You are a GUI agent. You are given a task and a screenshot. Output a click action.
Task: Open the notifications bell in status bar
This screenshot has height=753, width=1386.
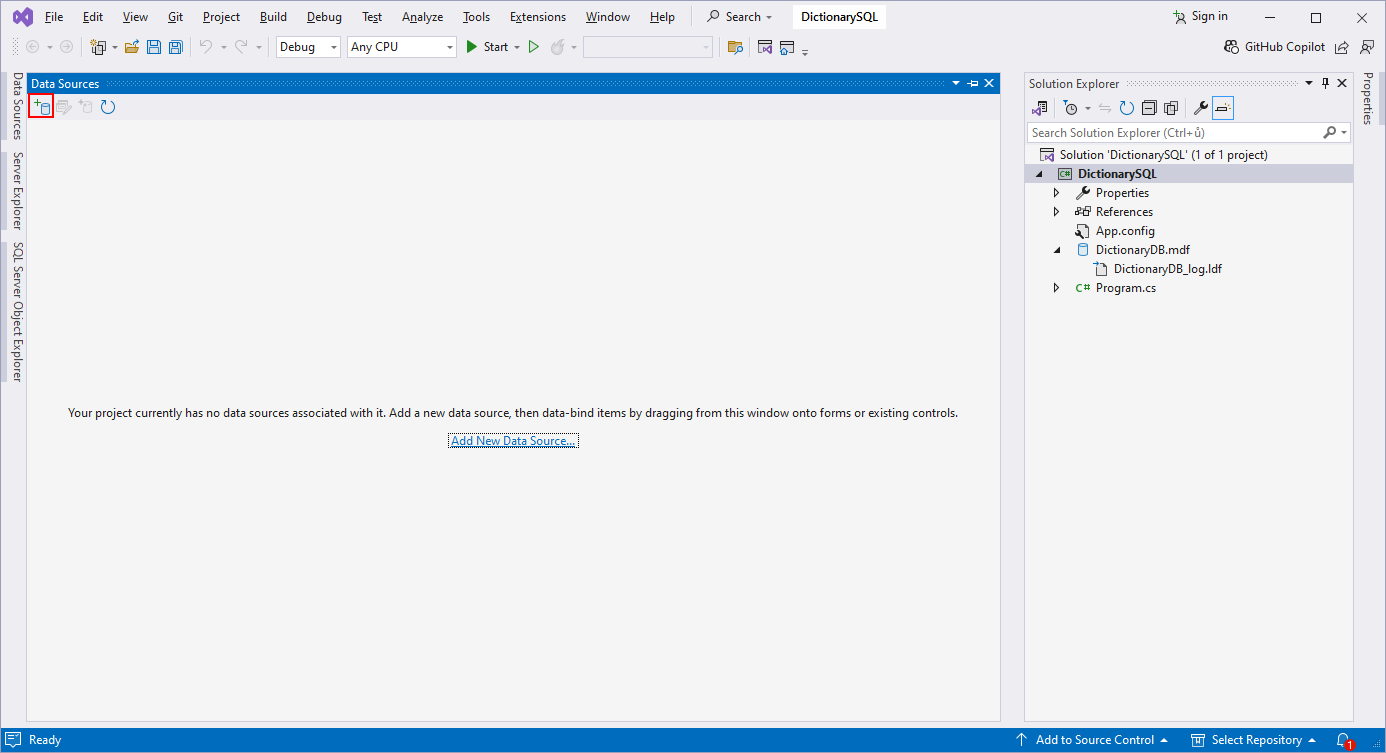click(x=1343, y=740)
